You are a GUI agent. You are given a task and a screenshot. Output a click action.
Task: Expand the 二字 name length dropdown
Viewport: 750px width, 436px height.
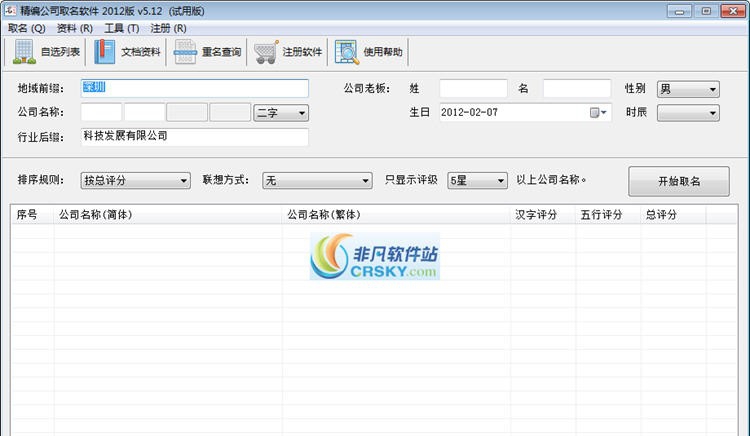pyautogui.click(x=281, y=113)
